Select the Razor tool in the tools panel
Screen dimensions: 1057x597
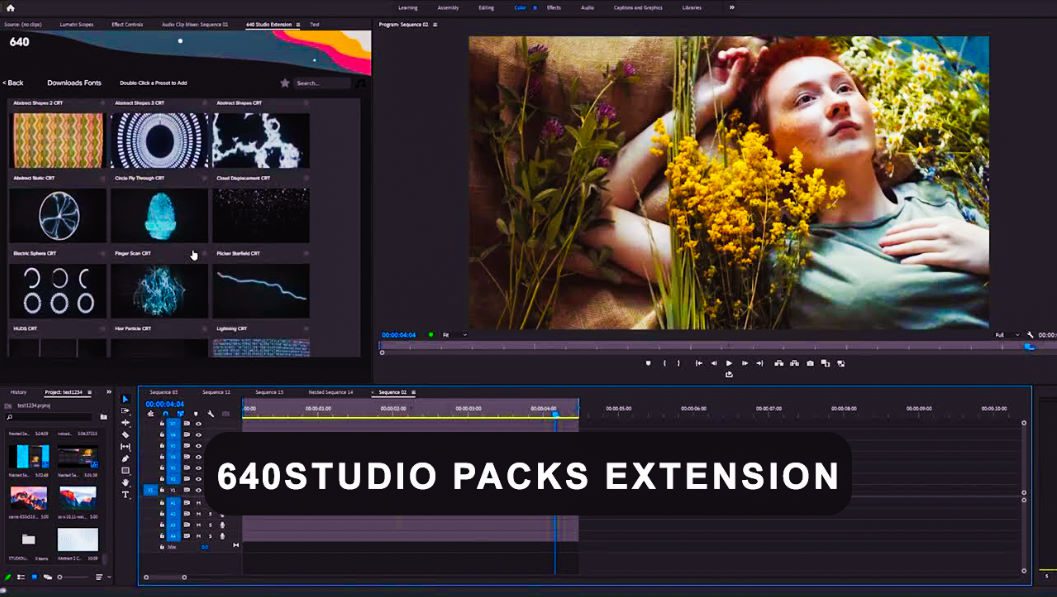tap(125, 435)
